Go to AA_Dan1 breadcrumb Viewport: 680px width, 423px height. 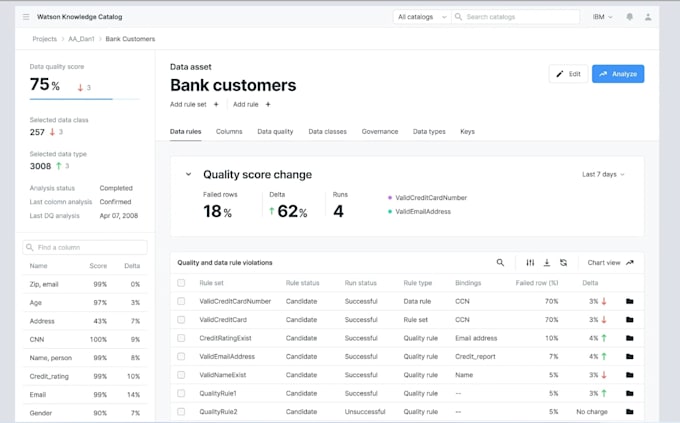click(x=81, y=39)
